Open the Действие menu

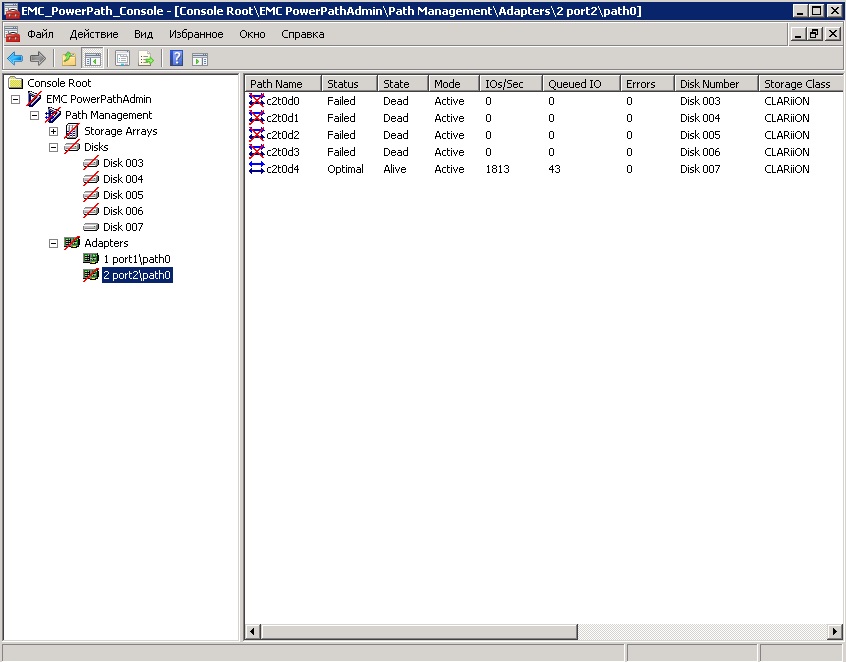94,34
